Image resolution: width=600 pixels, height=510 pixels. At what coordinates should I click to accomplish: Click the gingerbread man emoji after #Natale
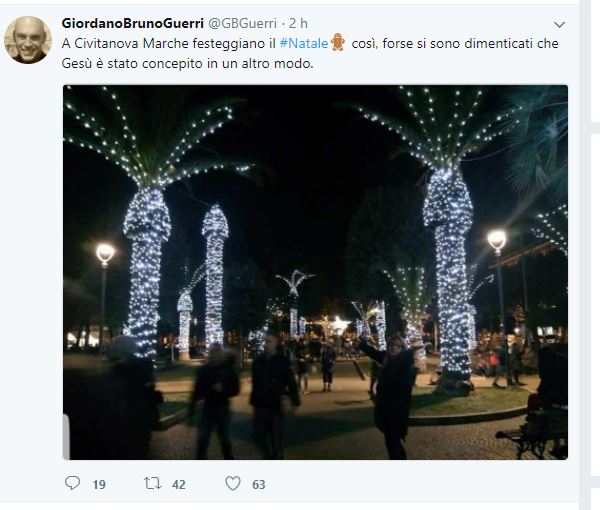coord(338,42)
